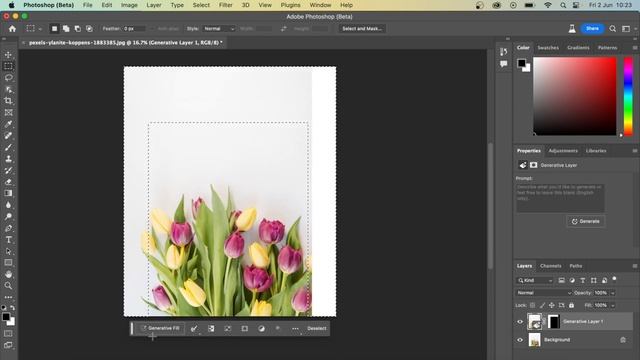Pick a color in the red color field
This screenshot has width=640, height=360.
click(x=575, y=96)
